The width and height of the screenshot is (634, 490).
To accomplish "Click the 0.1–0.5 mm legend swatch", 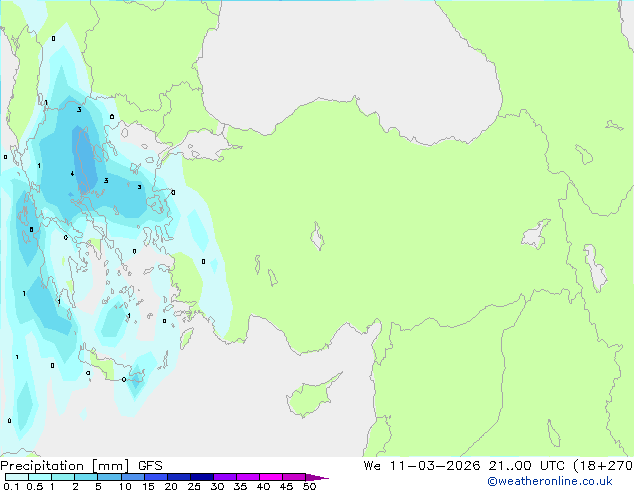I will pos(17,477).
